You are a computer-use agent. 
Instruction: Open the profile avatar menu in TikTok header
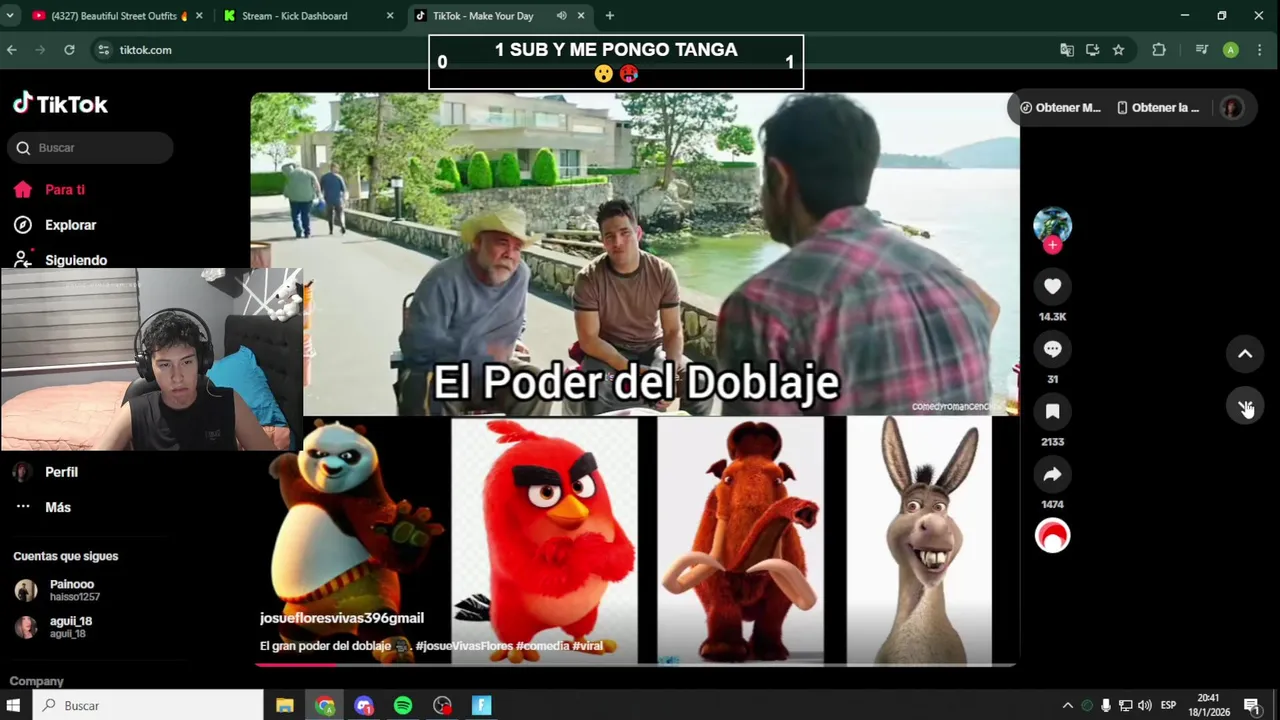pyautogui.click(x=1232, y=108)
